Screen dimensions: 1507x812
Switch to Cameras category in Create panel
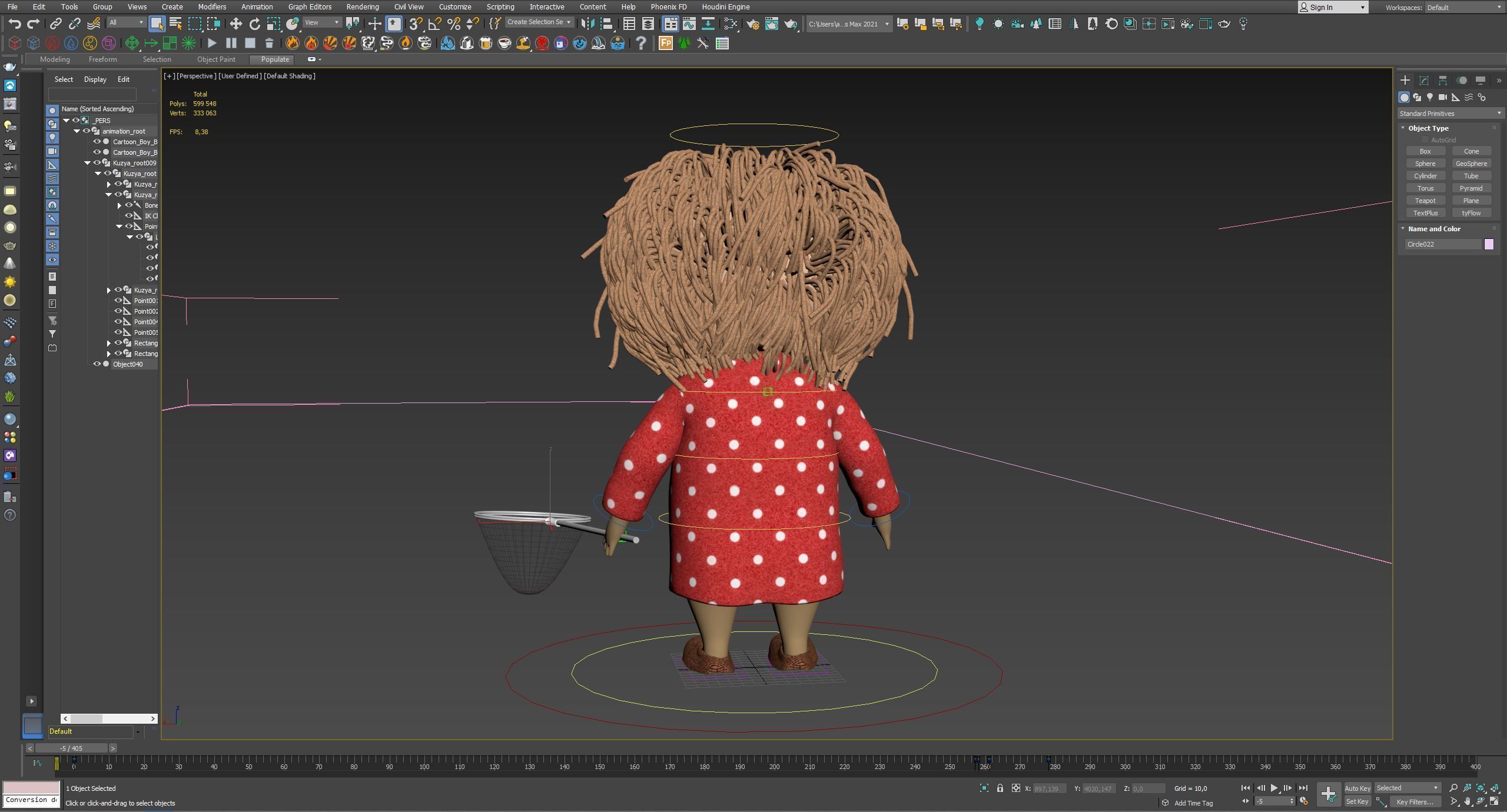pos(1442,97)
